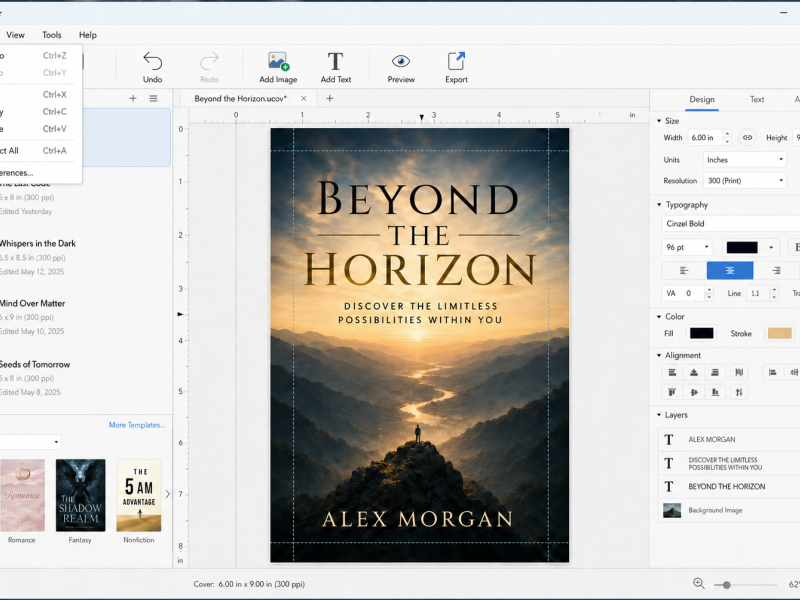Align objects to vertical middle
The height and width of the screenshot is (600, 800).
pos(693,392)
